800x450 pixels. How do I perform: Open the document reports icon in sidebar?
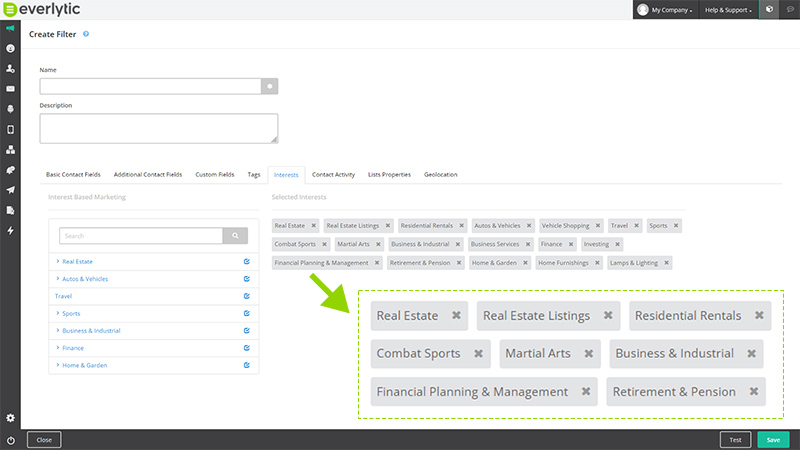pos(10,210)
